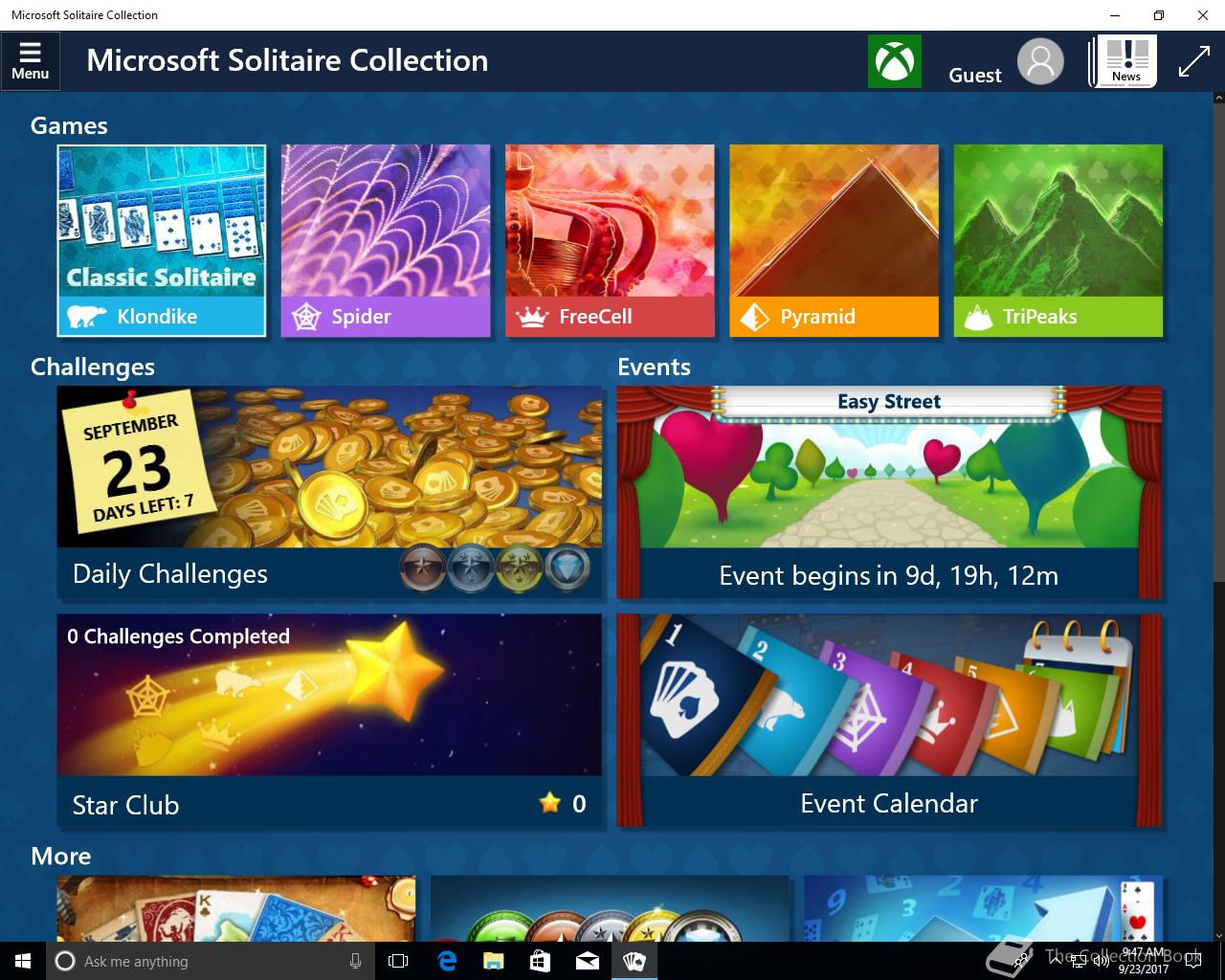
Task: Click the Solitaire Collection taskbar icon
Action: (x=635, y=961)
